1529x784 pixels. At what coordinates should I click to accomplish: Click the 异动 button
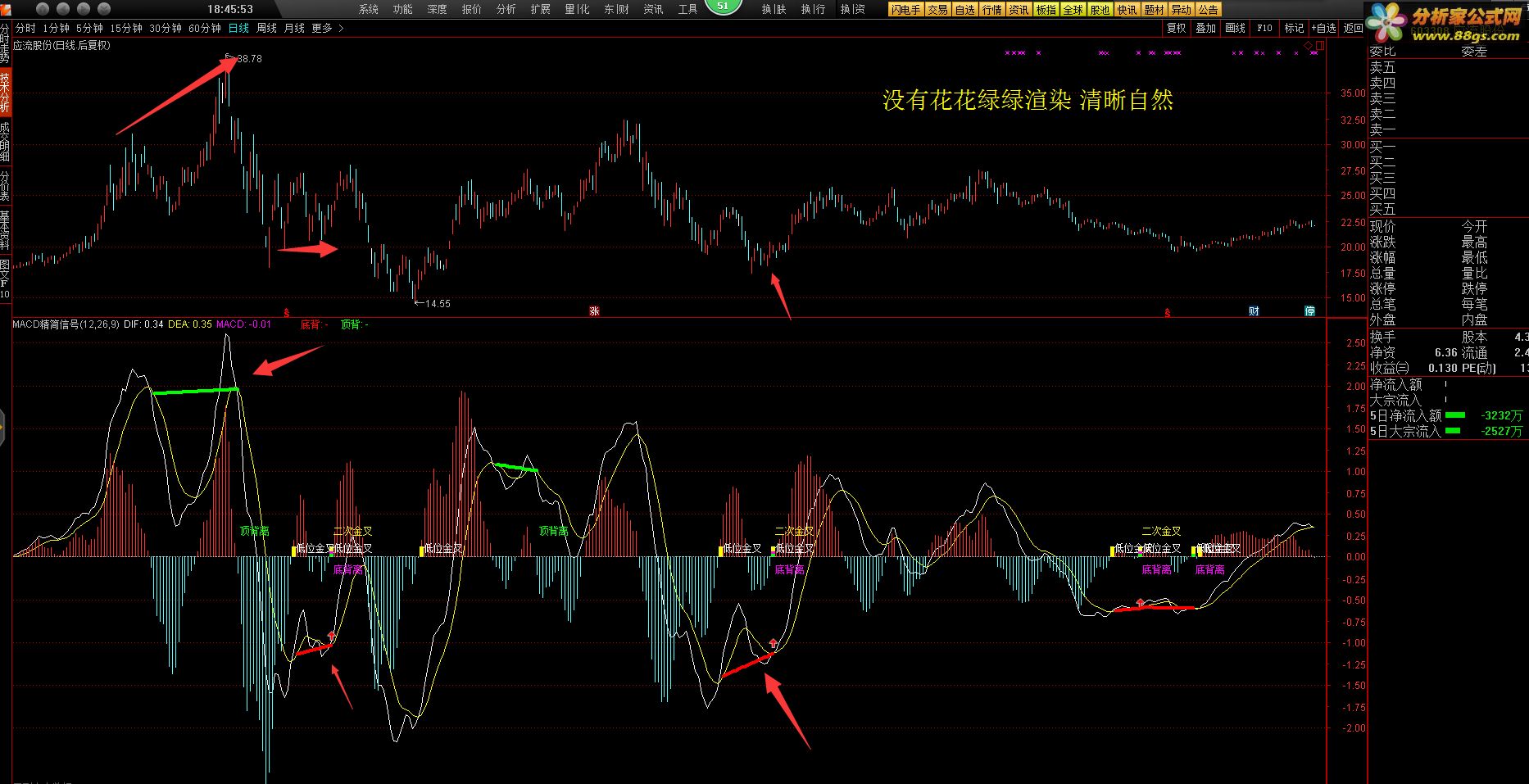point(1182,10)
